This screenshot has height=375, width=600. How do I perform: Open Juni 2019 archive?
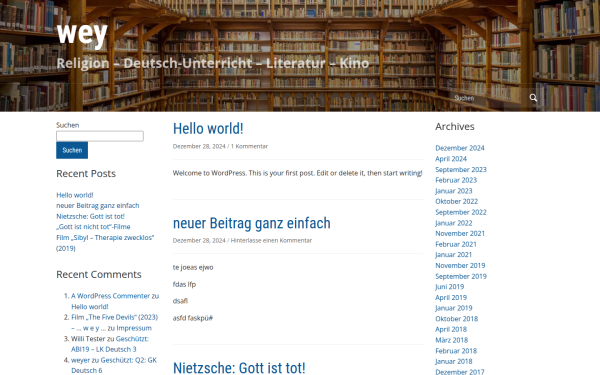[x=450, y=287]
